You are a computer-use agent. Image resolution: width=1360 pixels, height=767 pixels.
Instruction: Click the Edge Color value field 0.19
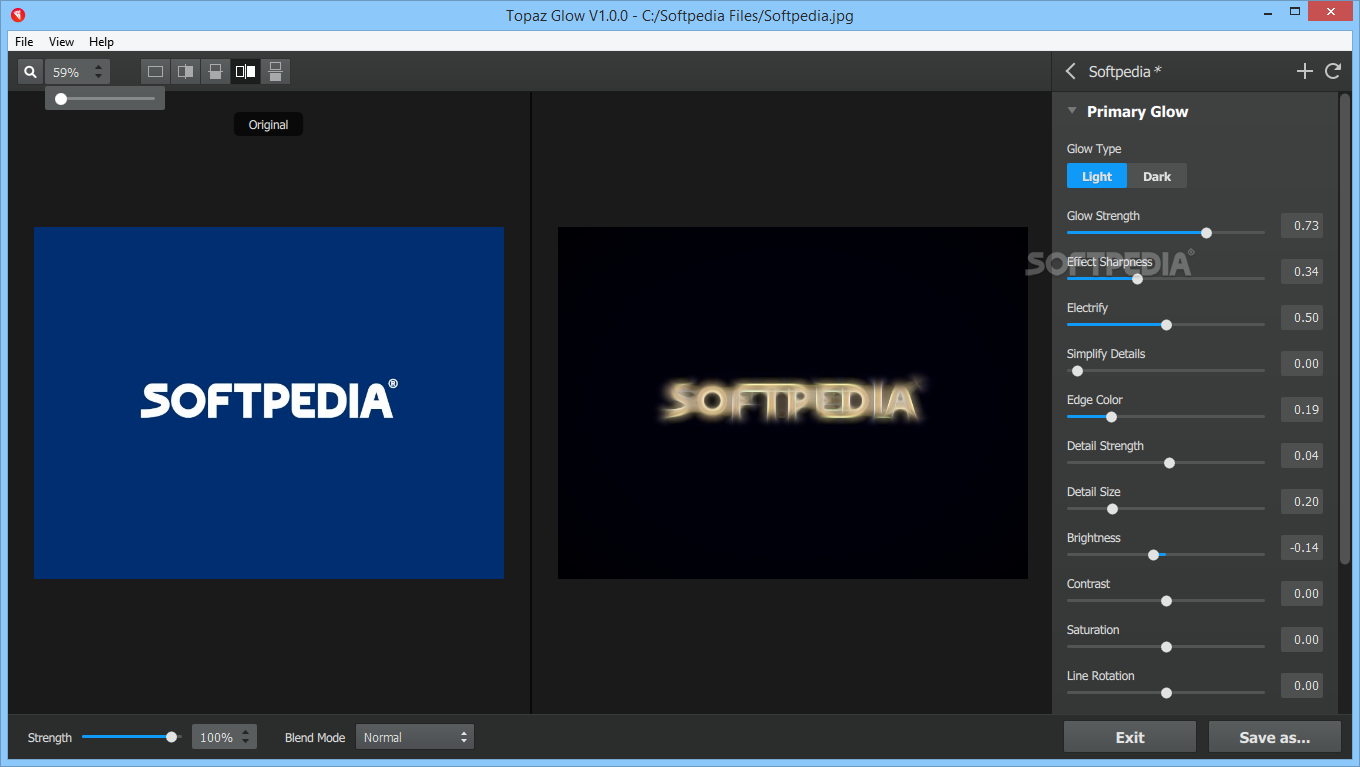tap(1302, 409)
